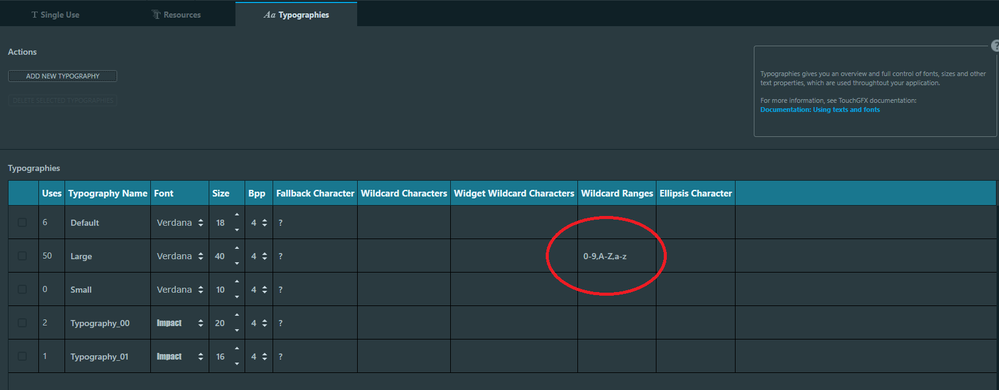Click the size value 40 field
Image resolution: width=999 pixels, height=390 pixels.
(x=220, y=256)
